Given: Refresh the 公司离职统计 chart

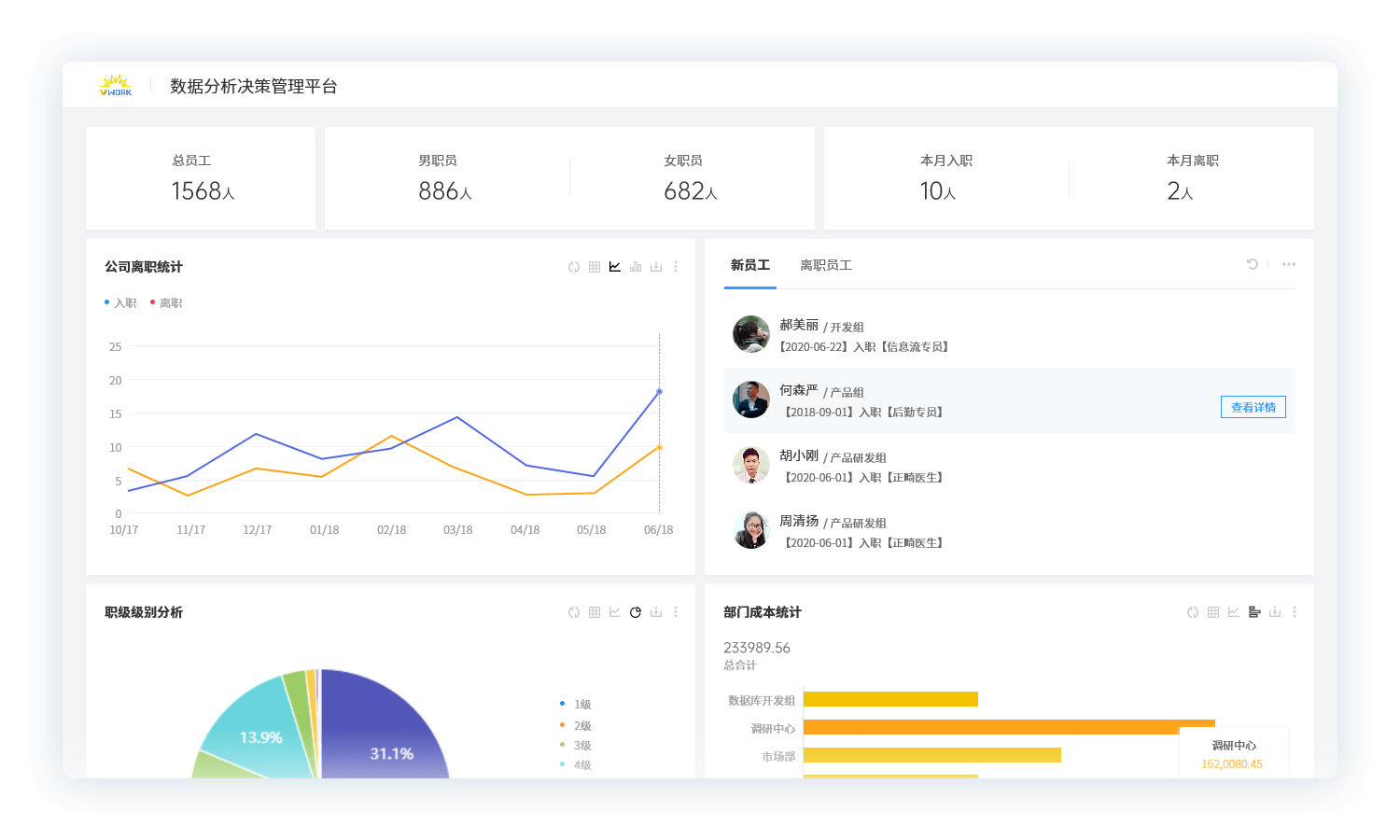Looking at the screenshot, I should click(574, 267).
